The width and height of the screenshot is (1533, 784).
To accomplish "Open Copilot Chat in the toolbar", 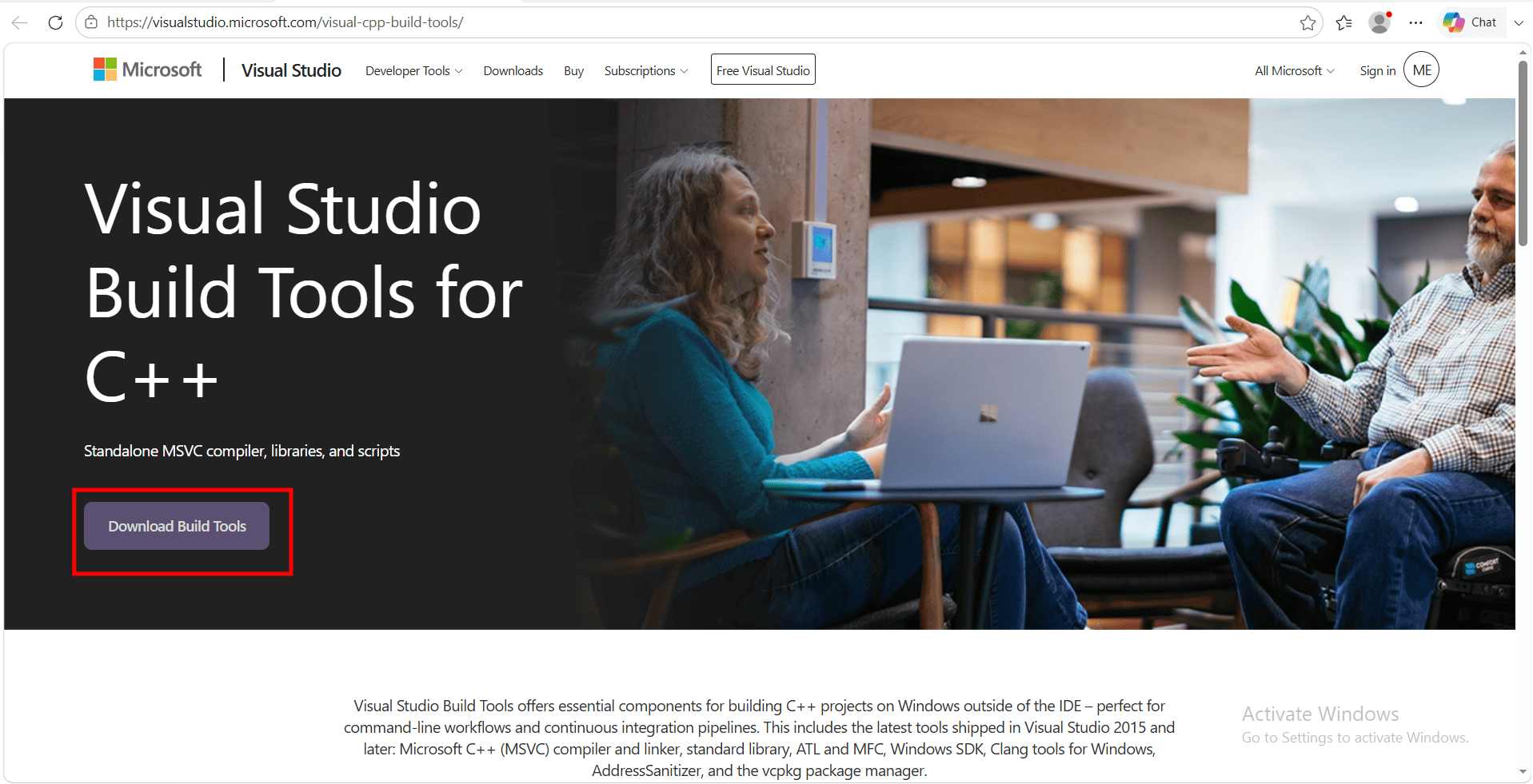I will pyautogui.click(x=1471, y=22).
